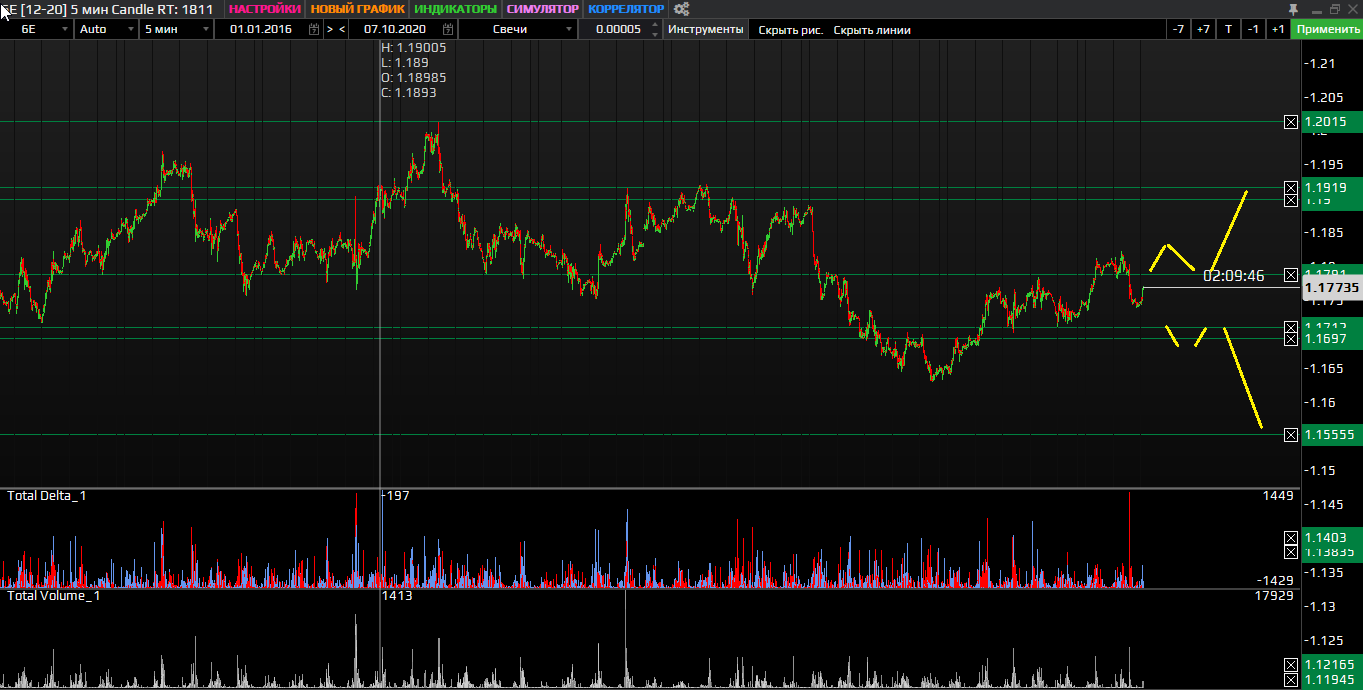Remove the 1.1697 horizontal line
The height and width of the screenshot is (690, 1363).
point(1290,339)
